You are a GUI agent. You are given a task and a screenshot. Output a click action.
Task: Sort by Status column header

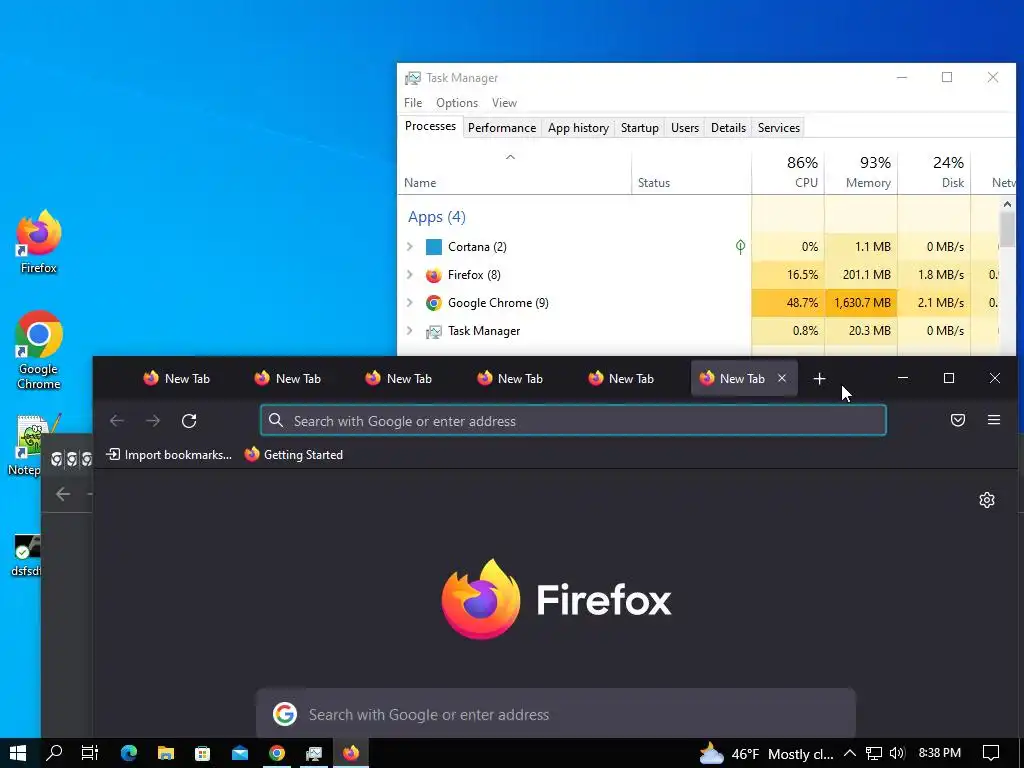691,172
